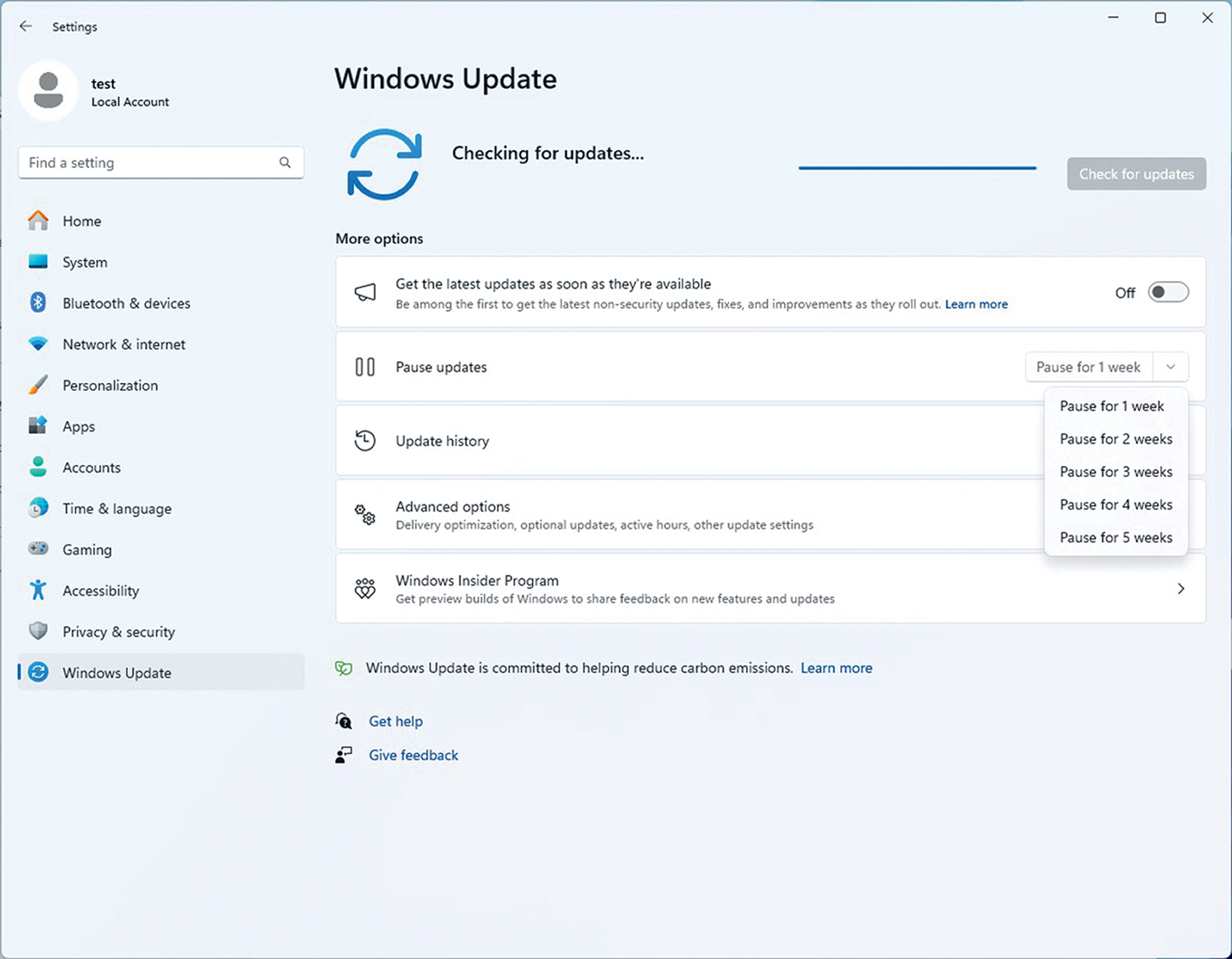Image resolution: width=1232 pixels, height=959 pixels.
Task: Maximize the Settings window
Action: (x=1160, y=18)
